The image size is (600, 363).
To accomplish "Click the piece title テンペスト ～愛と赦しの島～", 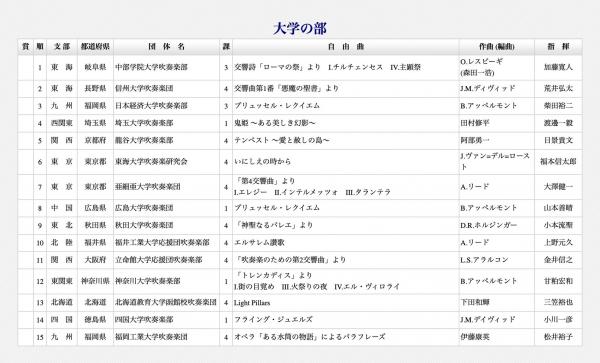I will click(x=282, y=140).
